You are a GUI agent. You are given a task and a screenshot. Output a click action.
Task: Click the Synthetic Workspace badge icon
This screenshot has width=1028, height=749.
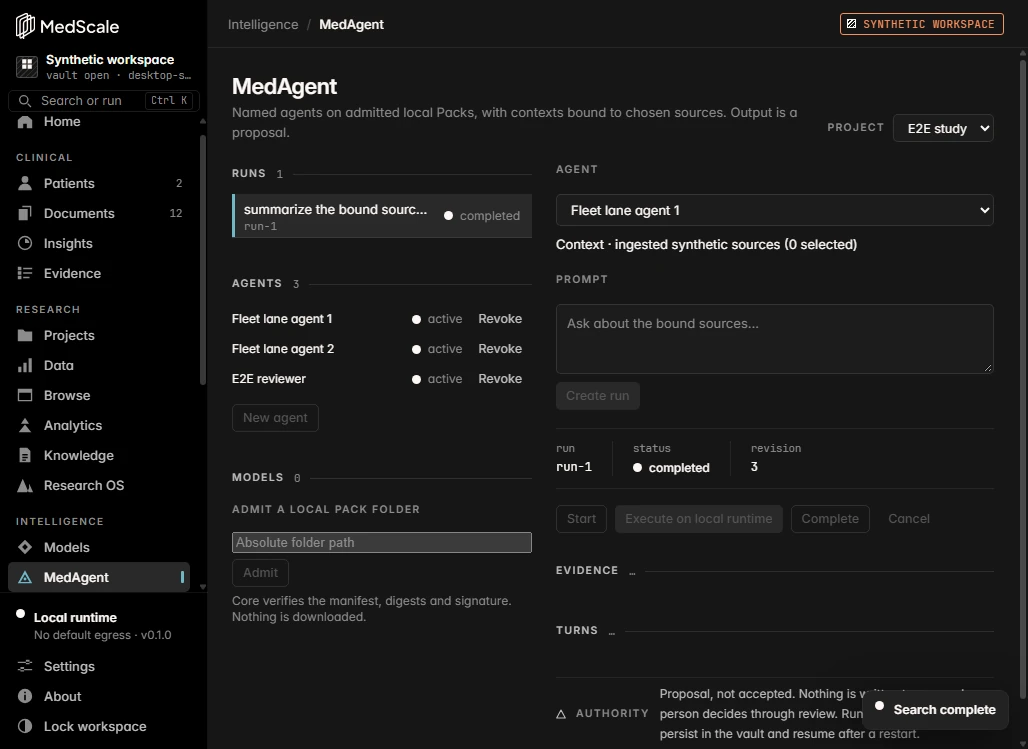(851, 24)
